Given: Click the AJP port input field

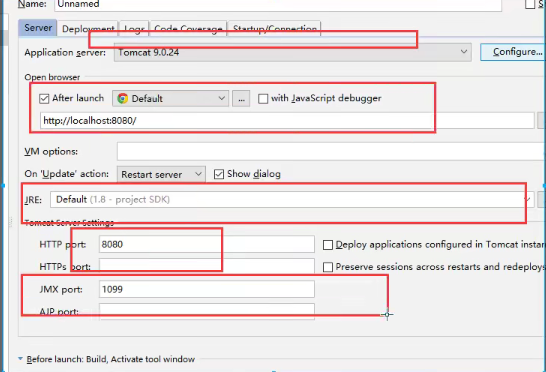Looking at the screenshot, I should pyautogui.click(x=207, y=311).
